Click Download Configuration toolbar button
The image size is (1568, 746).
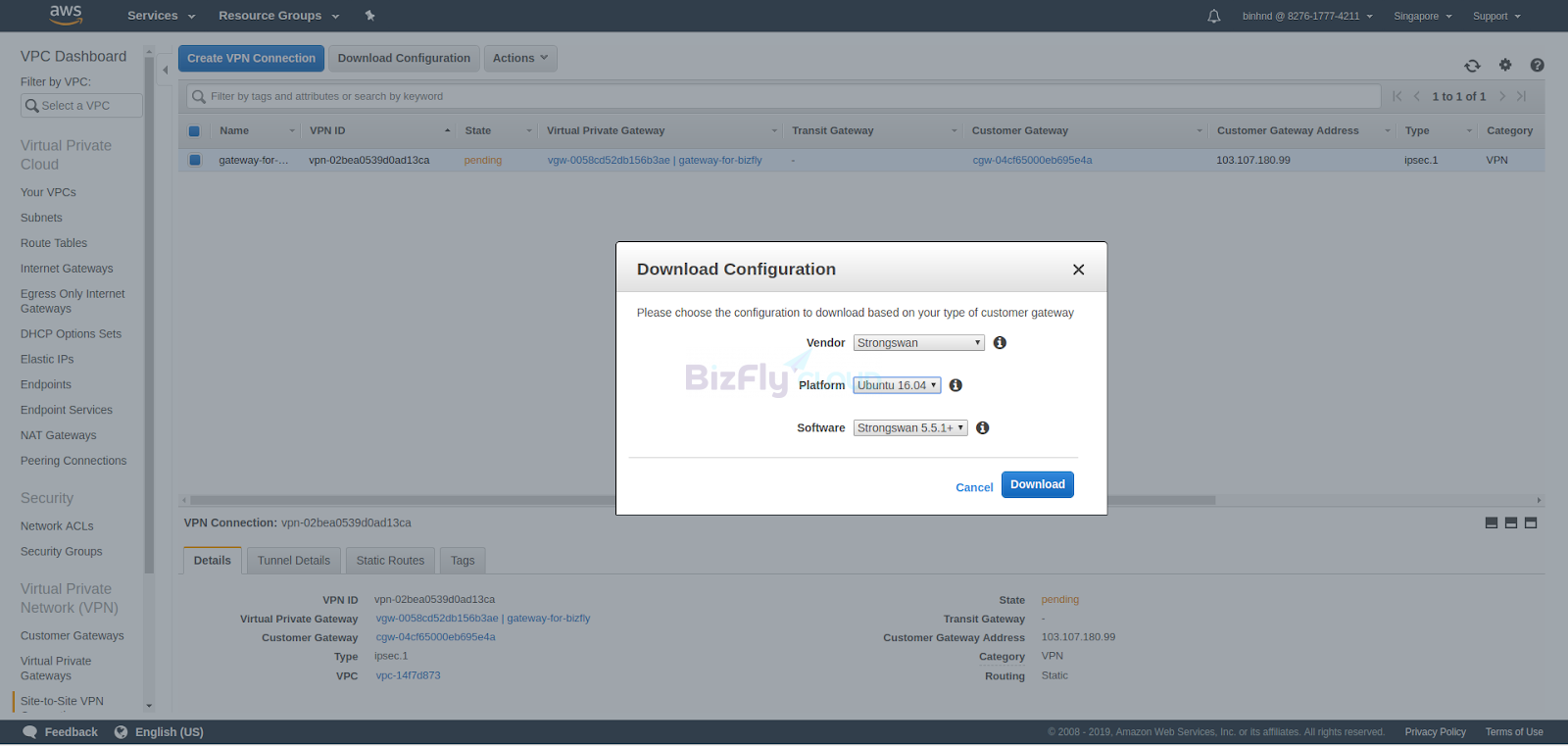(x=404, y=58)
